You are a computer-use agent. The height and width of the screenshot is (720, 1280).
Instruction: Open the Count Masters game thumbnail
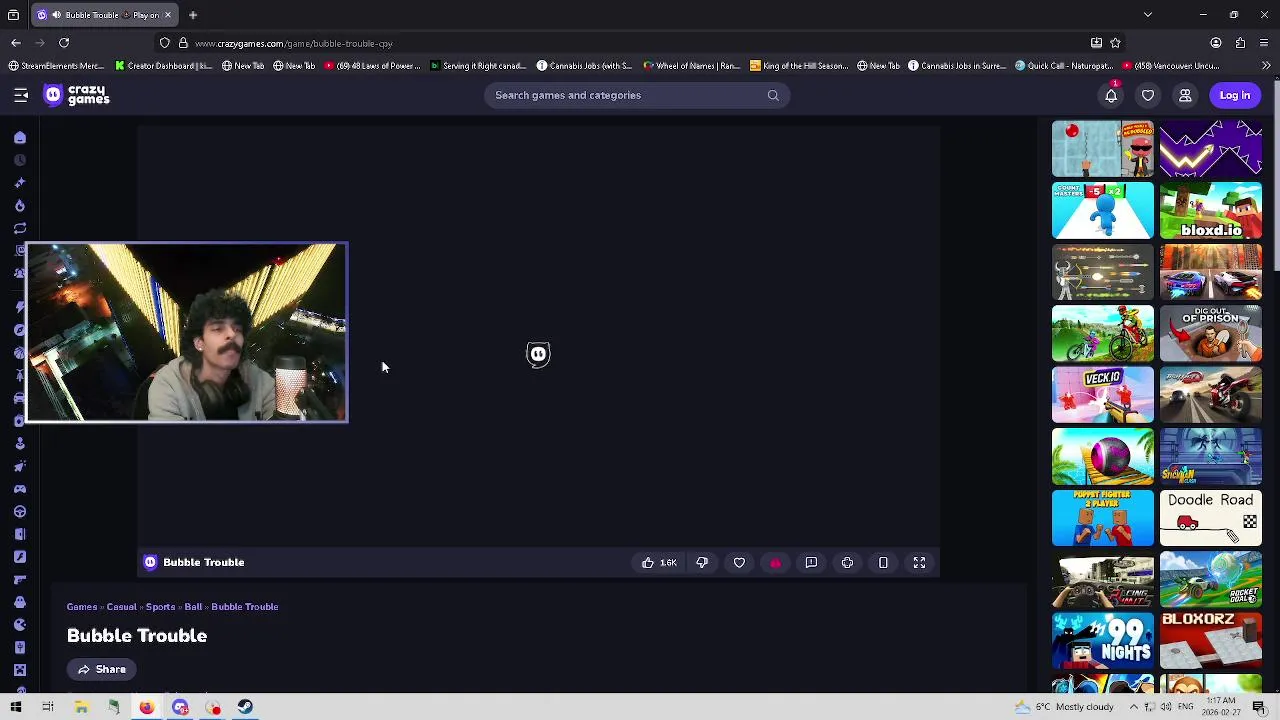(x=1102, y=211)
